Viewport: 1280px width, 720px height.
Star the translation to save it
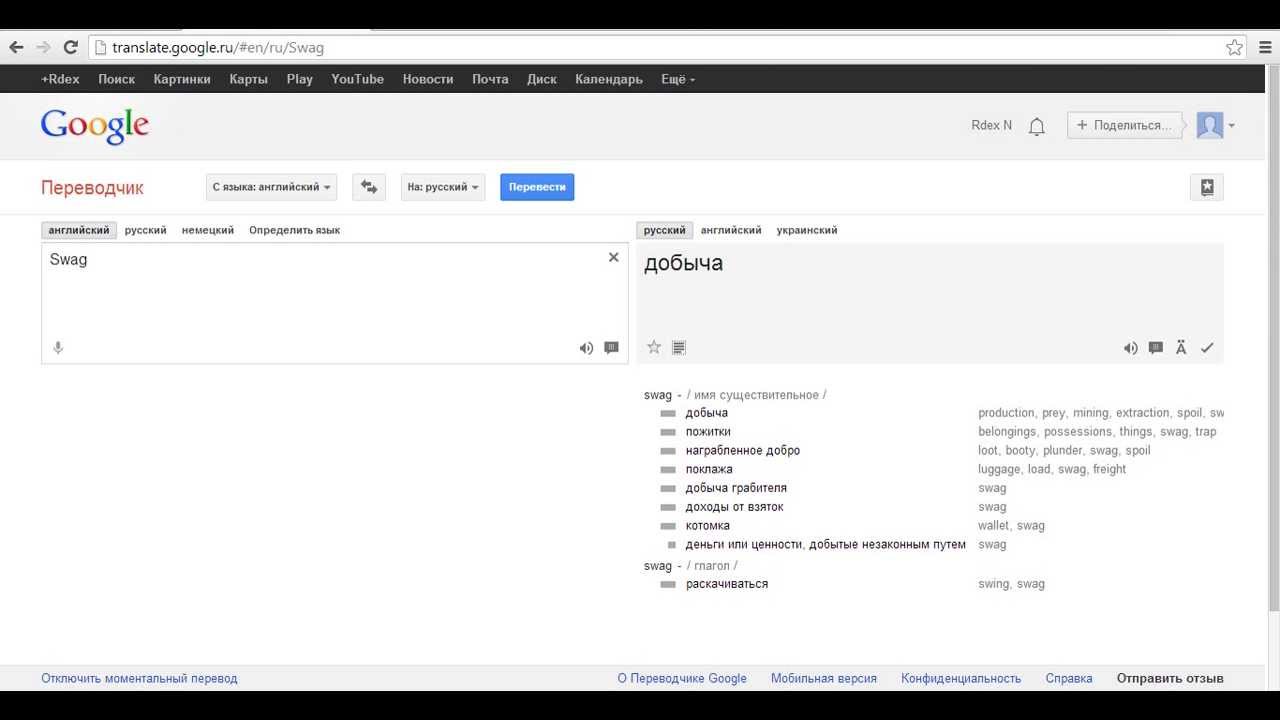(654, 347)
